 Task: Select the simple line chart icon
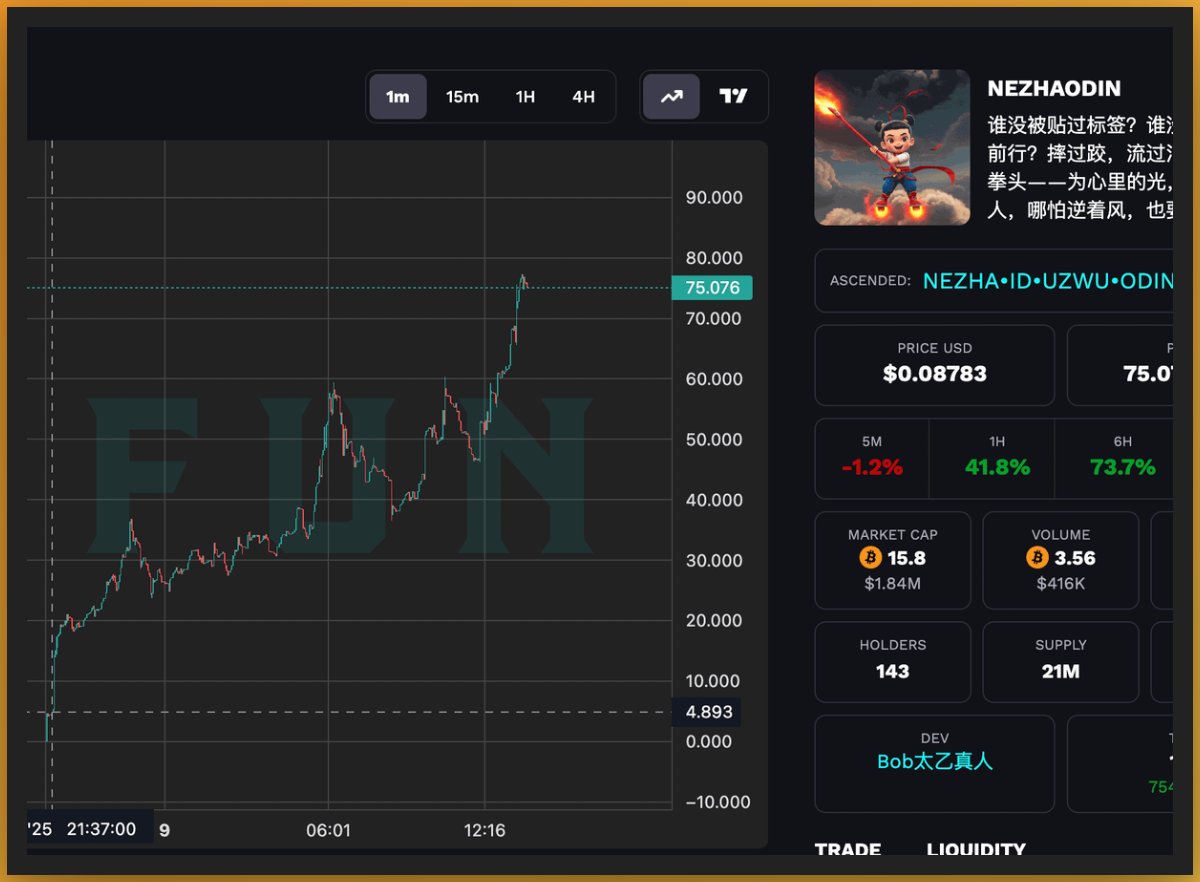pyautogui.click(x=671, y=97)
